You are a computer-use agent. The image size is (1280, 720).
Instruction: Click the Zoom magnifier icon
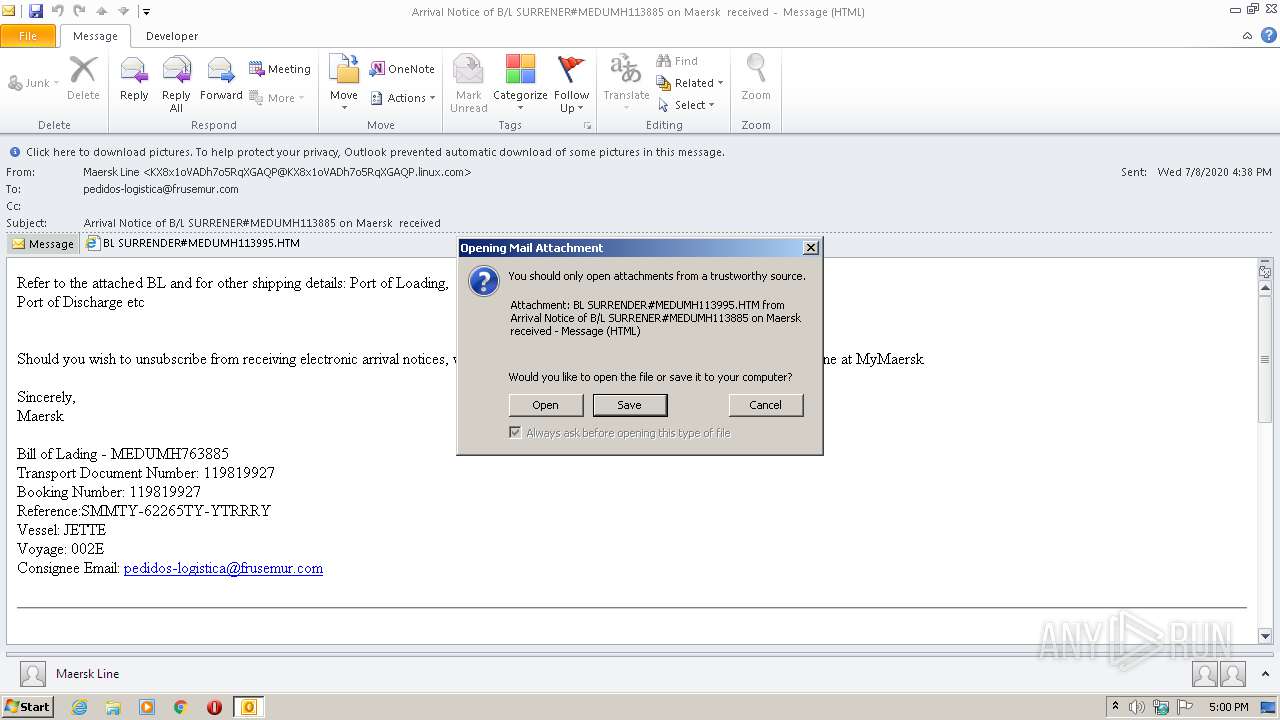click(756, 79)
